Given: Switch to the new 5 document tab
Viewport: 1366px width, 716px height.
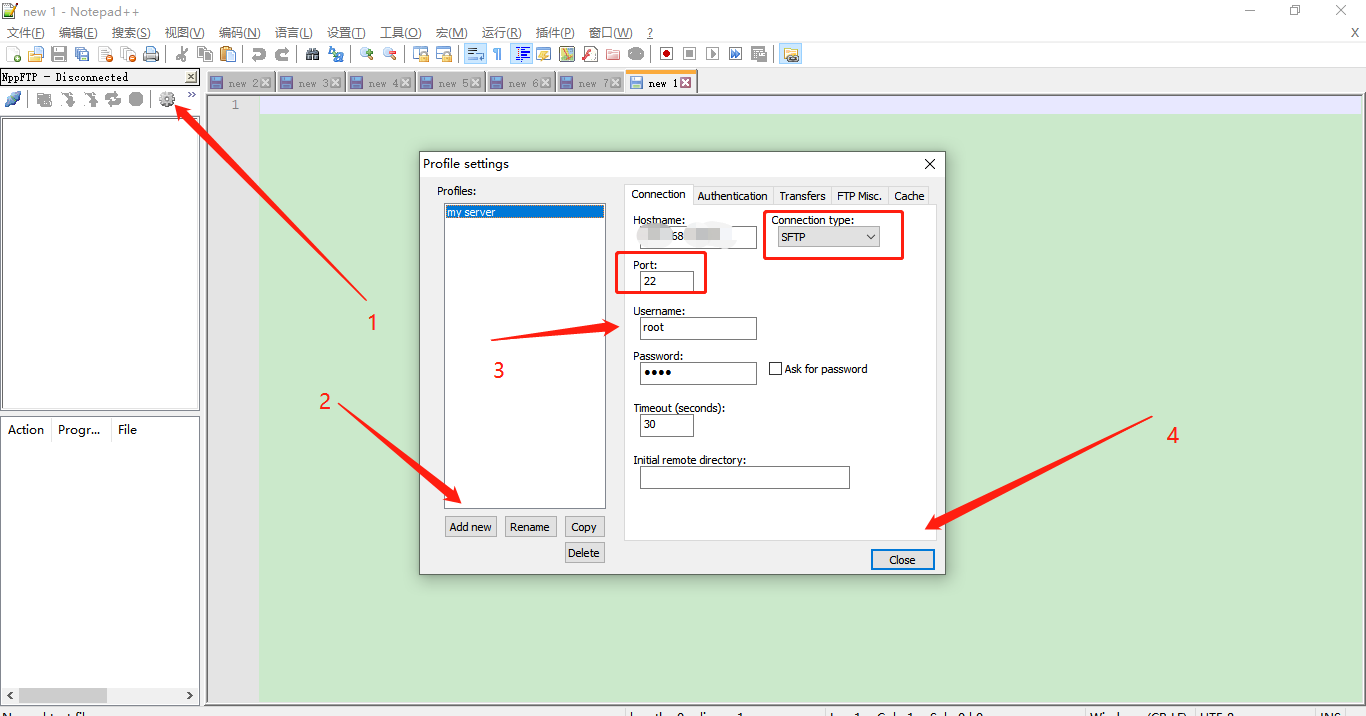Looking at the screenshot, I should tap(452, 83).
